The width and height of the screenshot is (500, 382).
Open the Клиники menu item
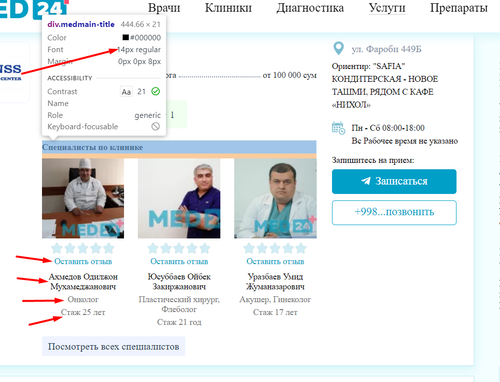pos(228,8)
